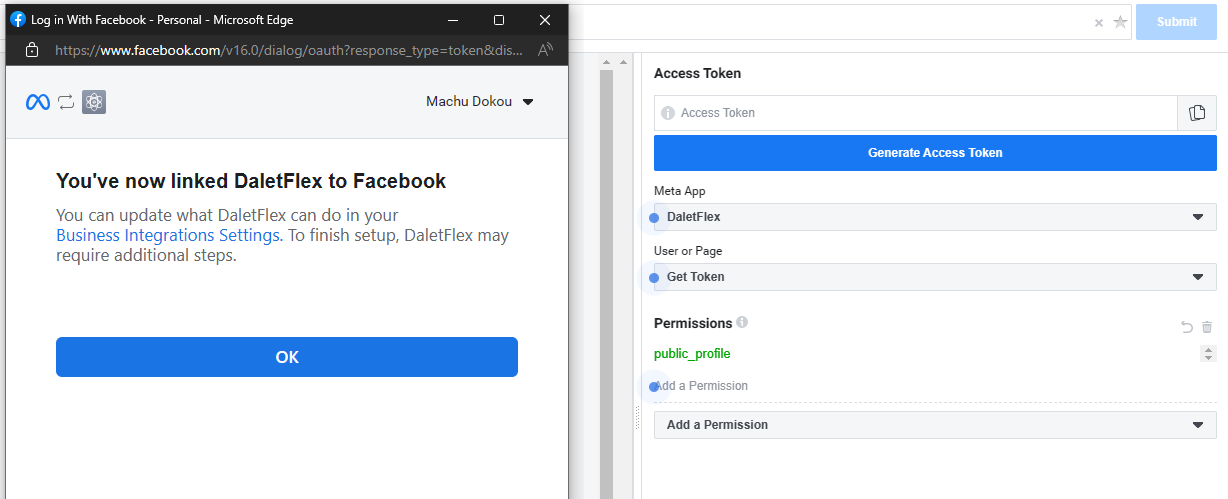This screenshot has width=1228, height=499.
Task: Click the read aloud icon in address bar
Action: coord(545,49)
